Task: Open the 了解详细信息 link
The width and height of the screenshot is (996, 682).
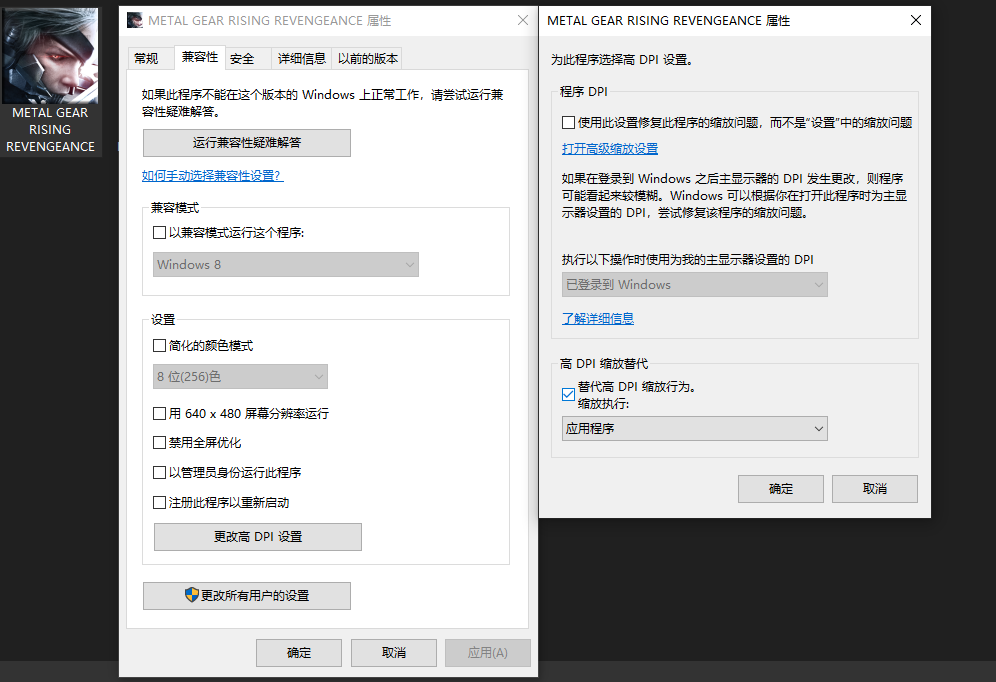Action: click(x=598, y=318)
